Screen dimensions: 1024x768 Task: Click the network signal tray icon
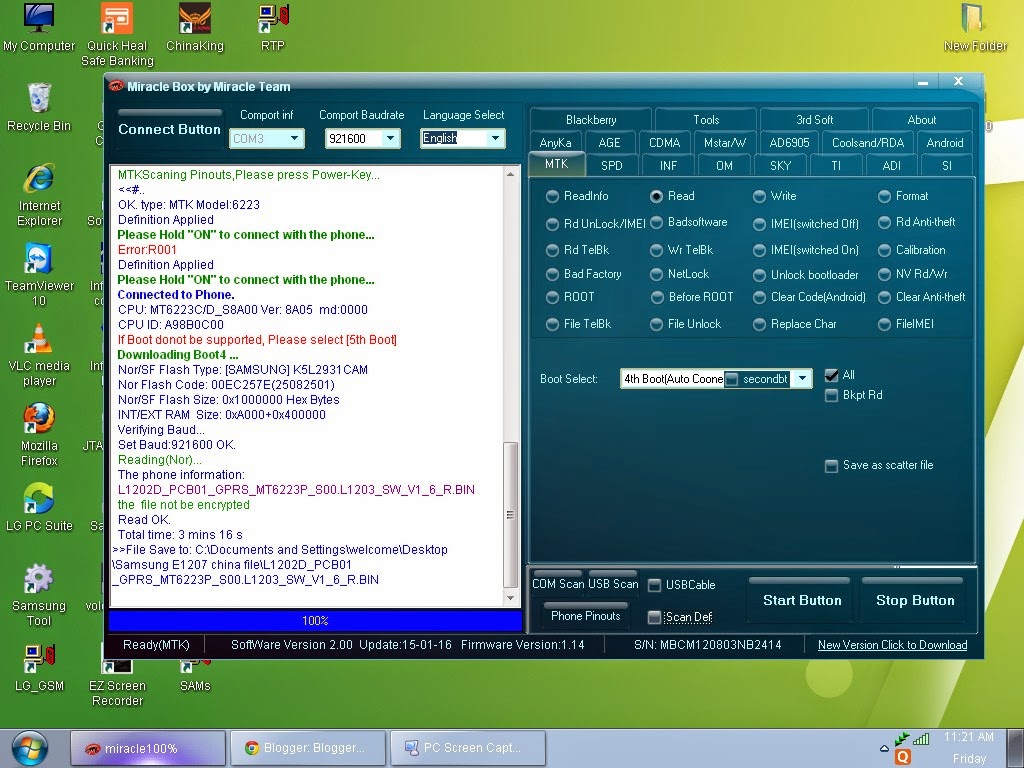pos(921,739)
